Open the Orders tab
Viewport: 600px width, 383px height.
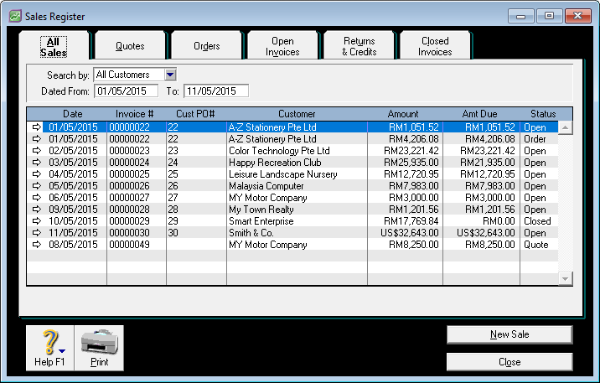pyautogui.click(x=207, y=46)
